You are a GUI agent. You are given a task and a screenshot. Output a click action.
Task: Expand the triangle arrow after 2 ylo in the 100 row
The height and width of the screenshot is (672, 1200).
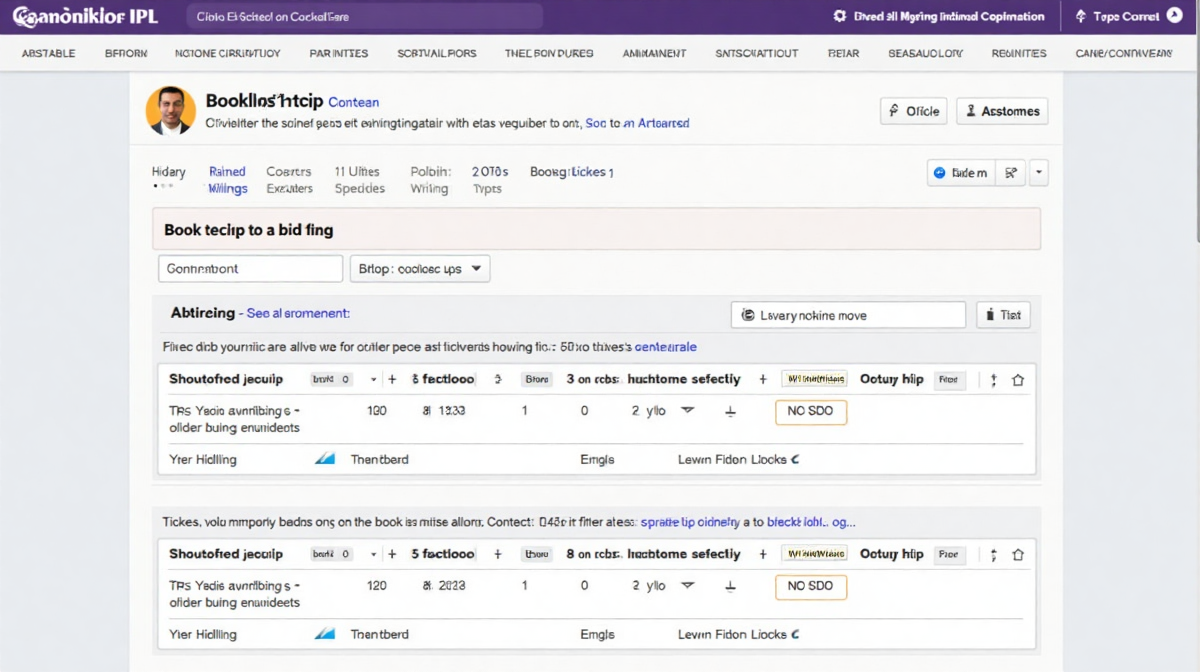[687, 411]
